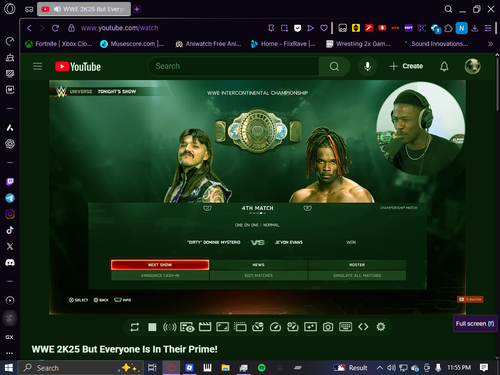Click the YouTube search input field
Screen dimensions: 500x375
pos(233,66)
